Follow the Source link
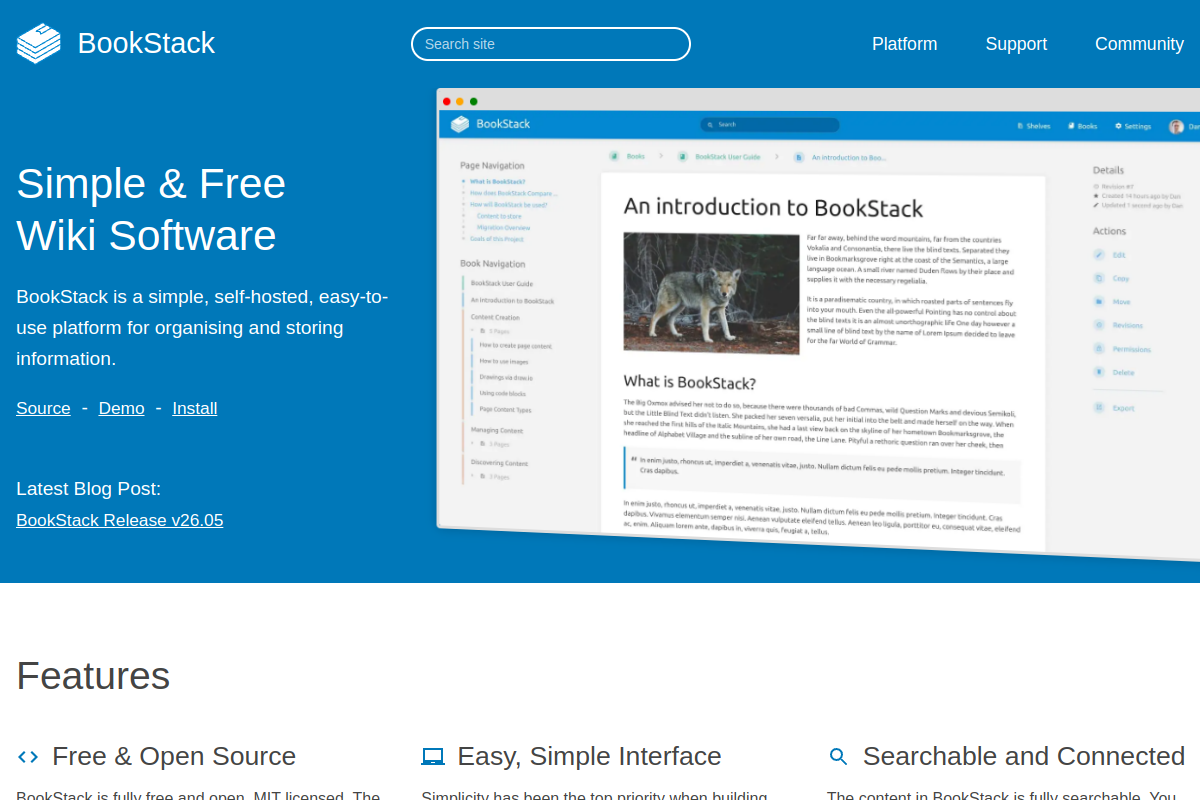 [x=43, y=408]
